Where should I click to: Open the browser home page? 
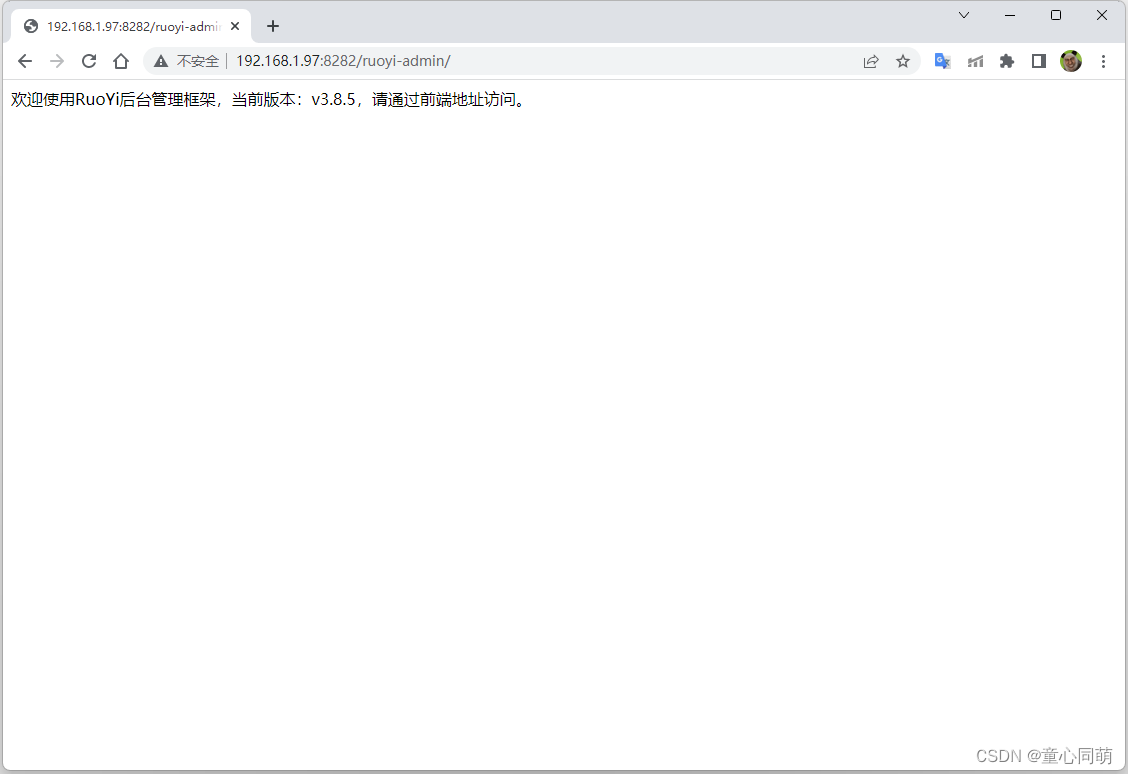121,61
